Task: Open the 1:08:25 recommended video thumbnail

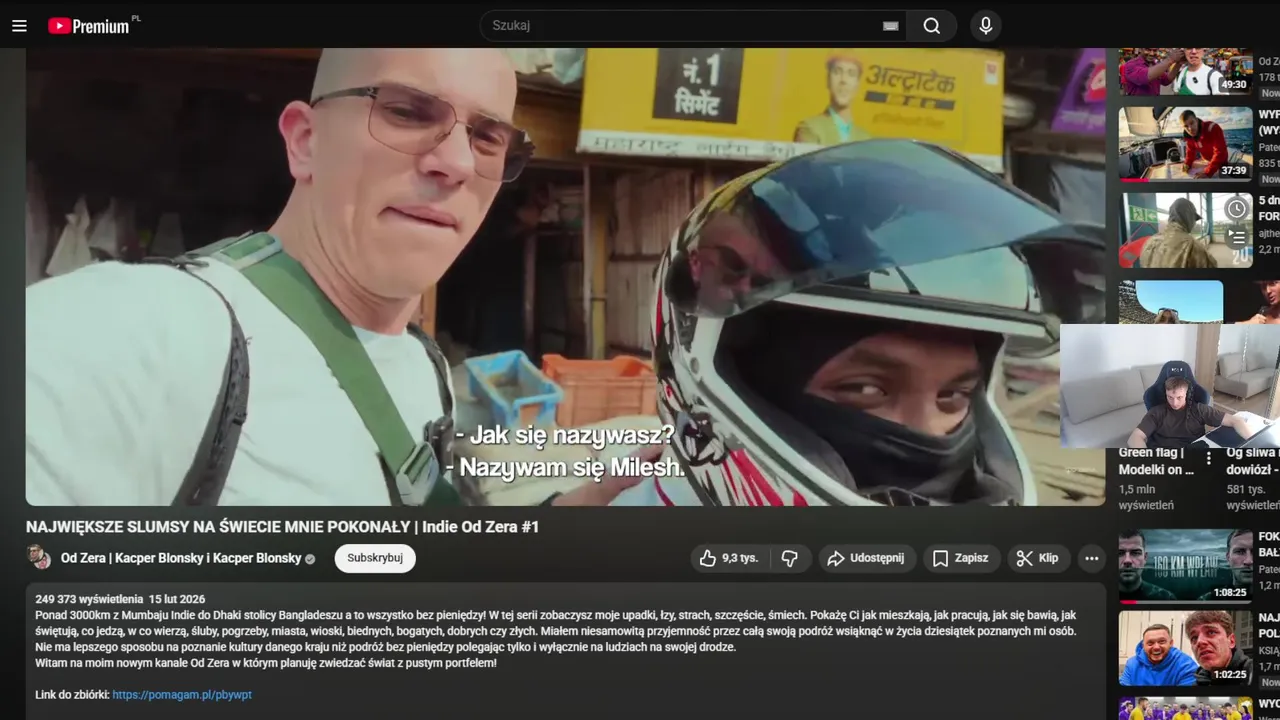Action: click(x=1185, y=567)
